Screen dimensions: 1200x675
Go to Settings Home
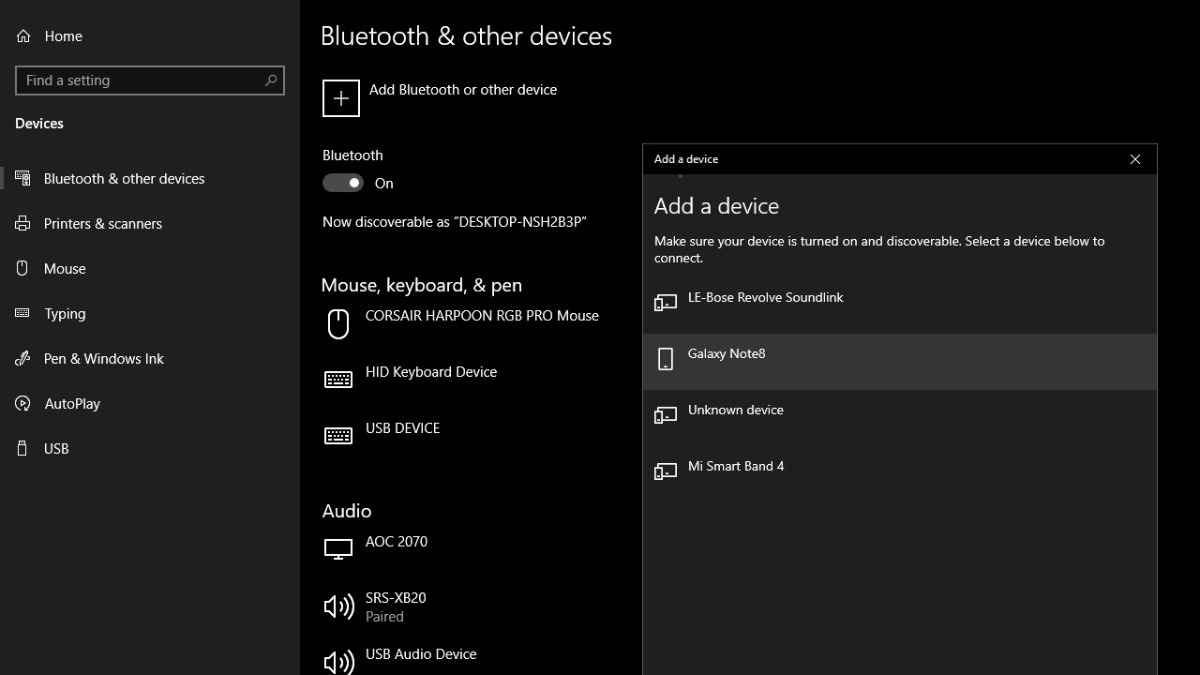coord(150,36)
